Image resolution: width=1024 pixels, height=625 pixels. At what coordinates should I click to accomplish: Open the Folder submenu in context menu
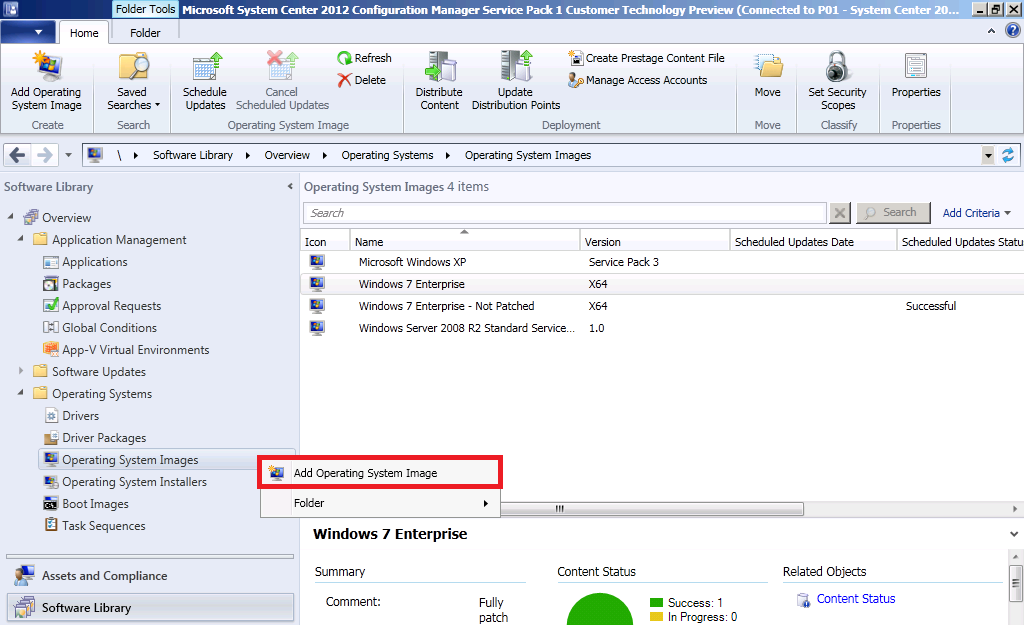tap(380, 503)
